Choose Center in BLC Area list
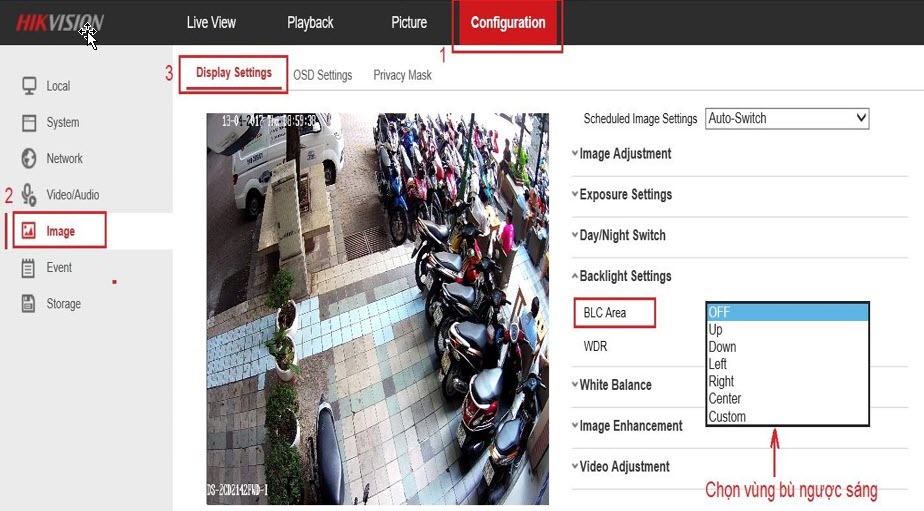The image size is (924, 511). [725, 399]
